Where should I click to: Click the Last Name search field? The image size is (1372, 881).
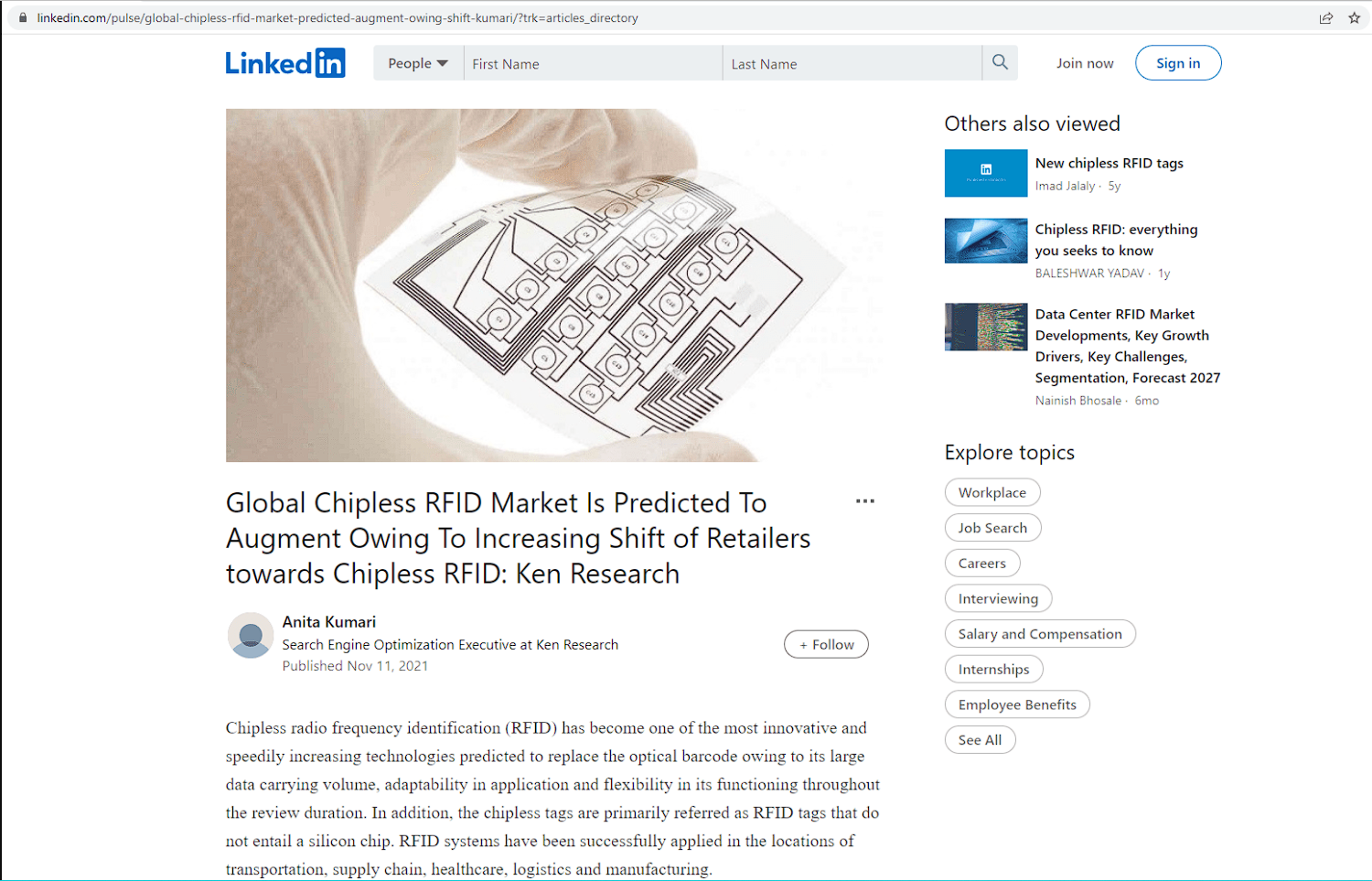coord(852,63)
